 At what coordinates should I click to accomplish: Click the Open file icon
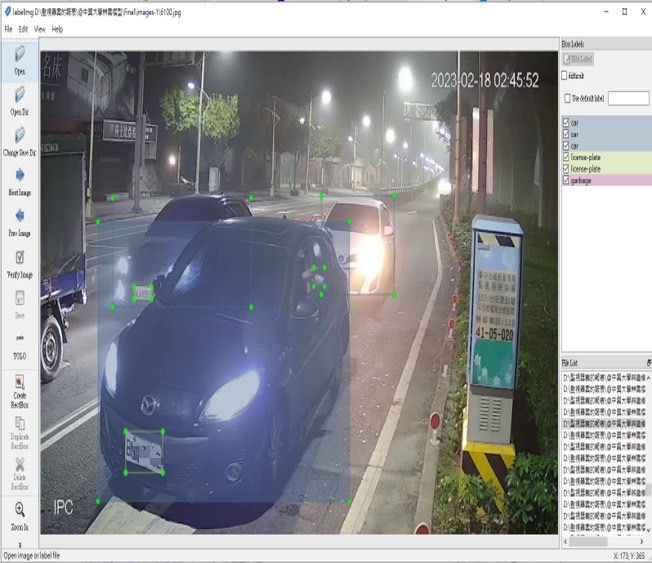tap(20, 56)
